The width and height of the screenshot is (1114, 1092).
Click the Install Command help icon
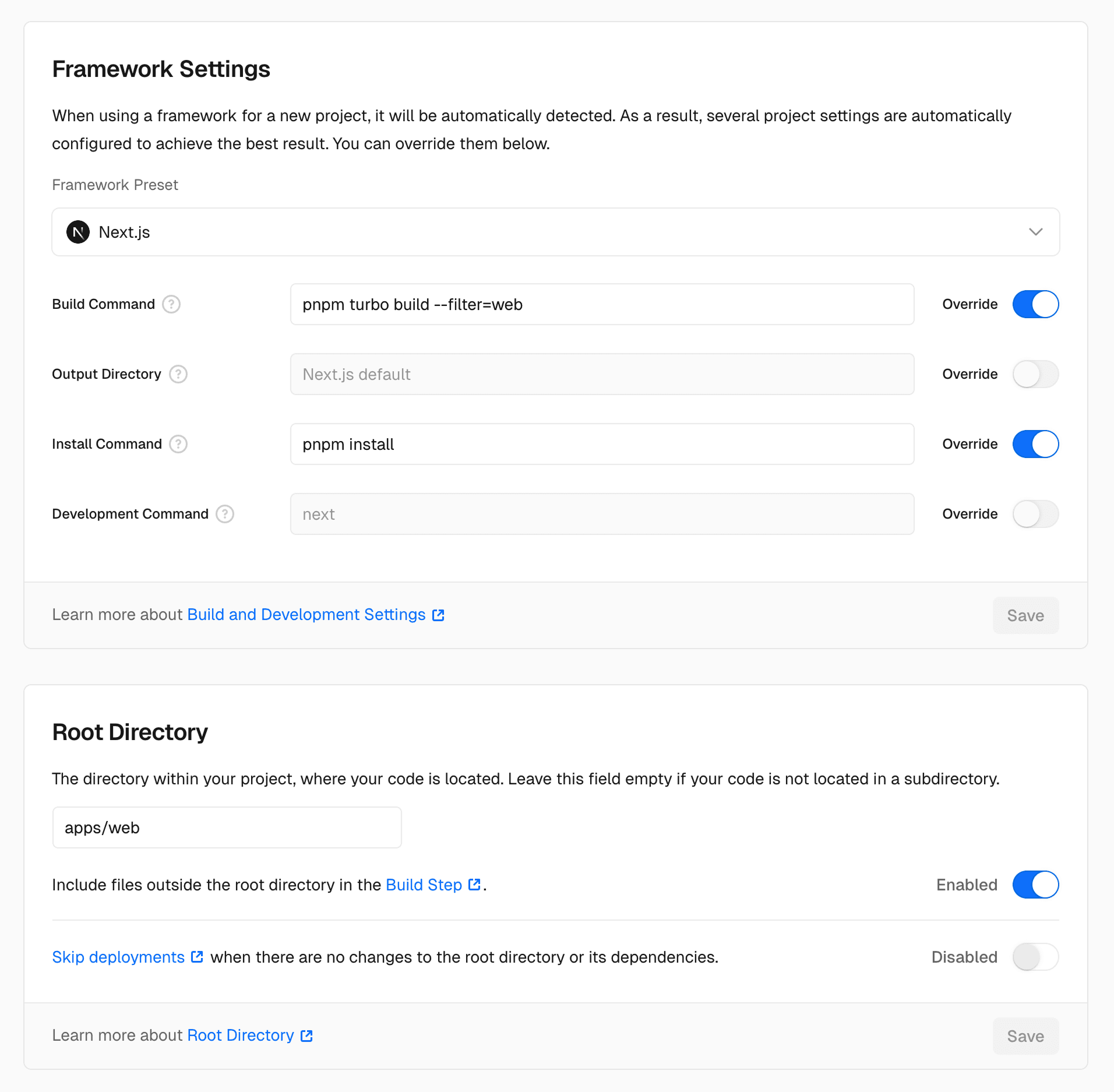178,444
